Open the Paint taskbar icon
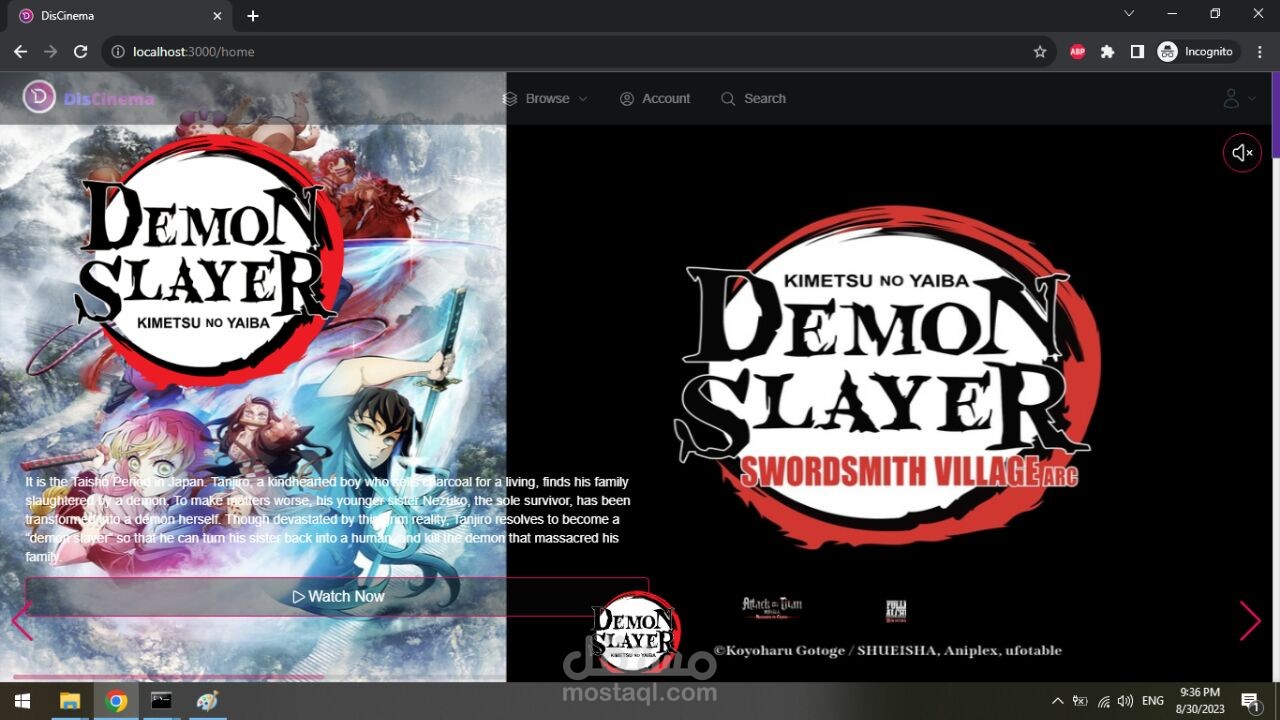 (207, 701)
